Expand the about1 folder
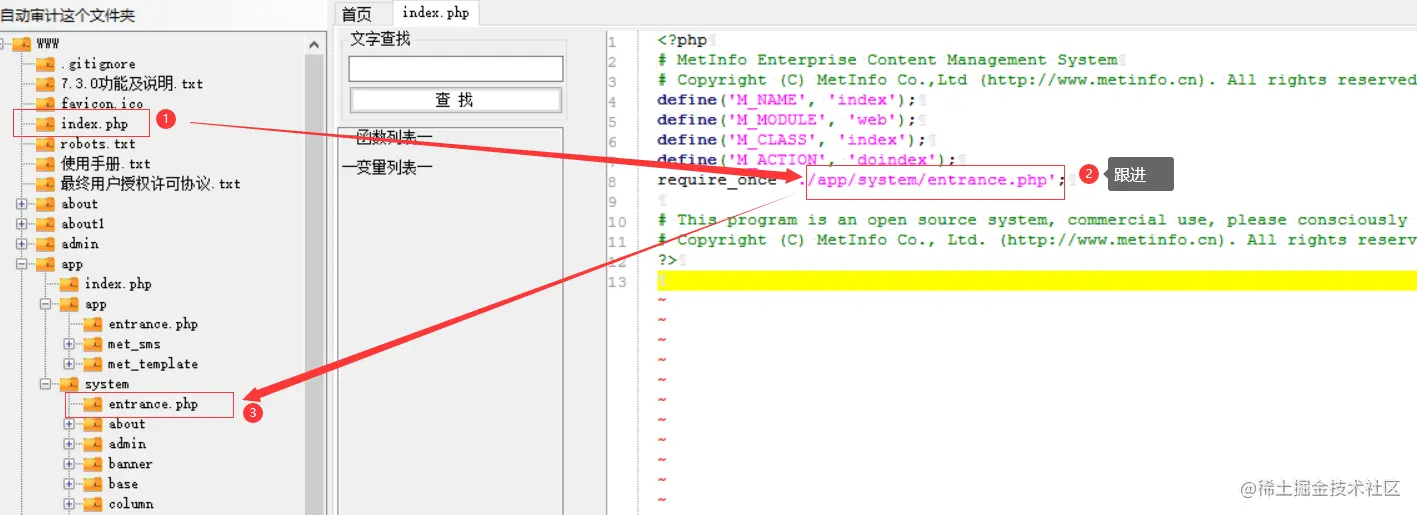Screen dimensions: 1417x515 22,224
